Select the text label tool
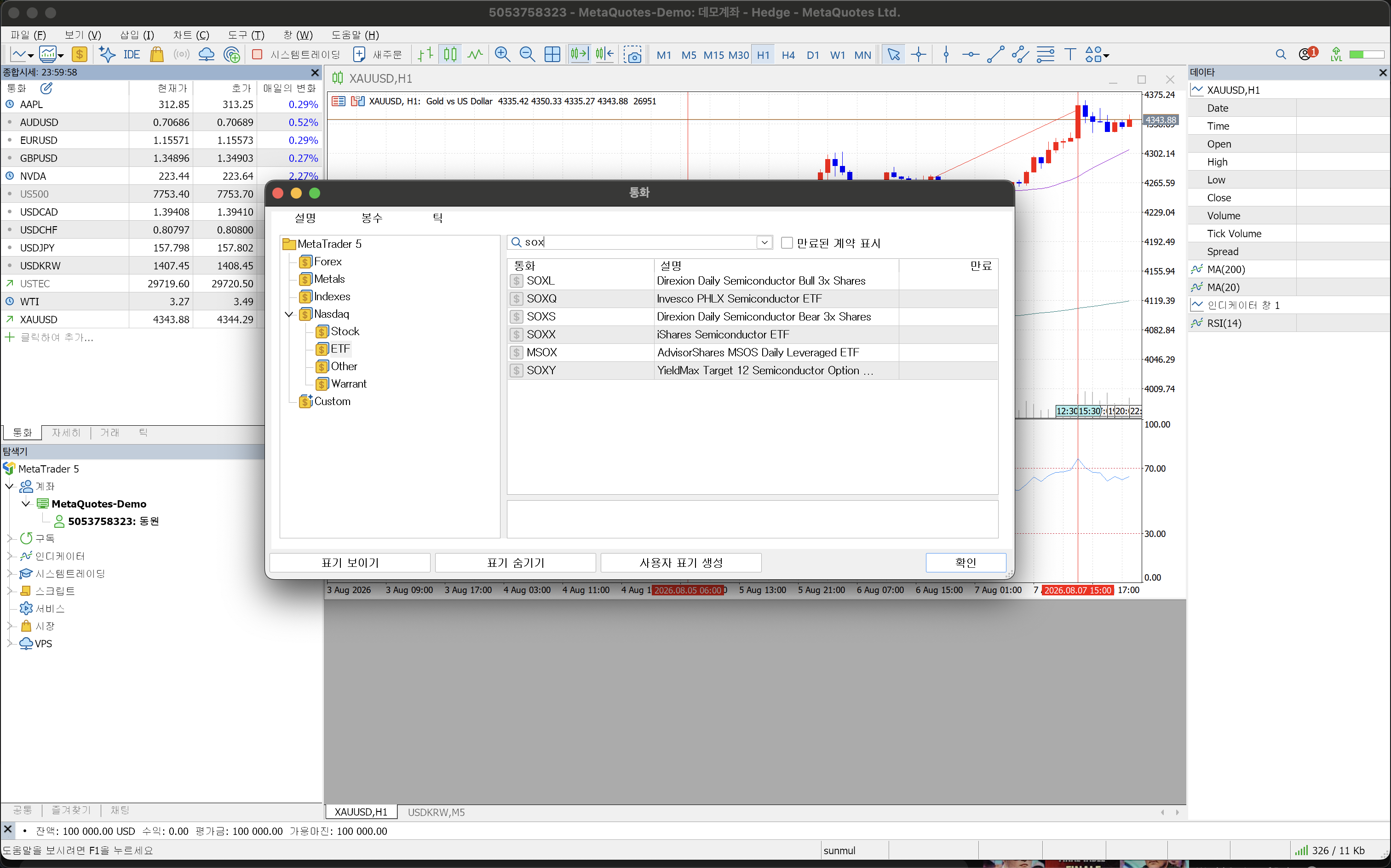The height and width of the screenshot is (868, 1391). [1070, 55]
